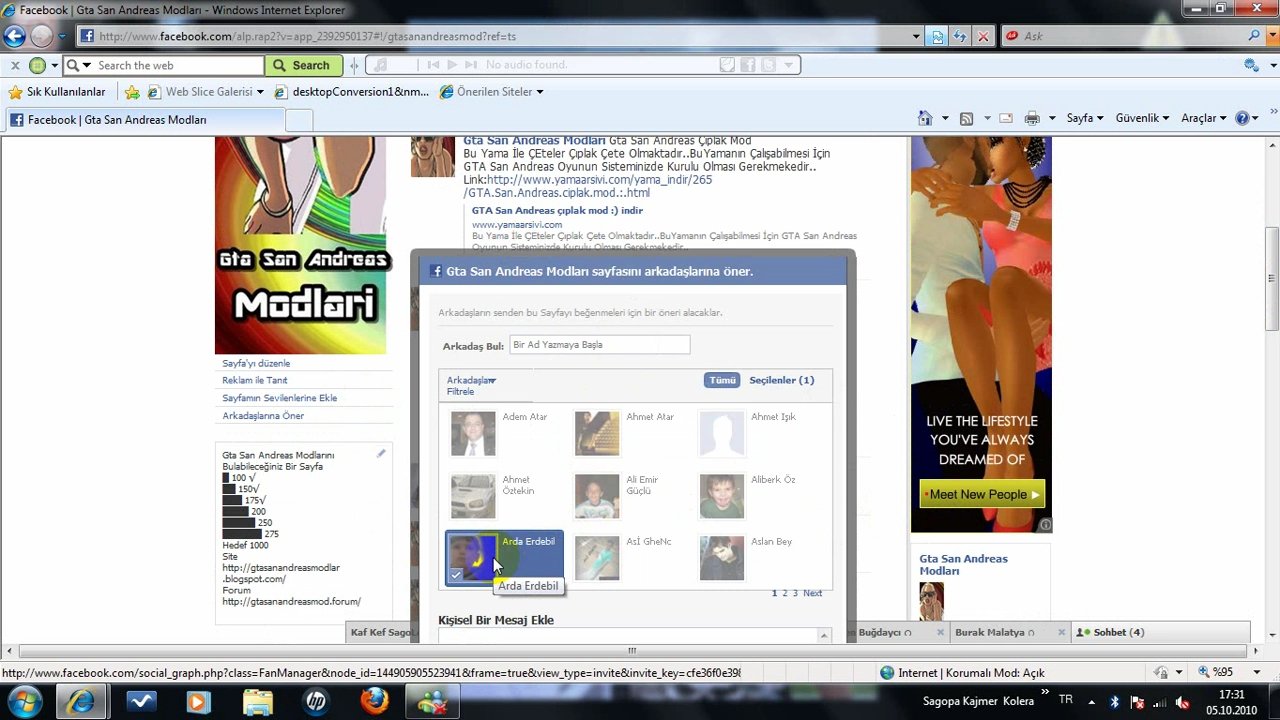Select friend Ahmet Atar
Screen dimensions: 1280x720
click(x=628, y=433)
